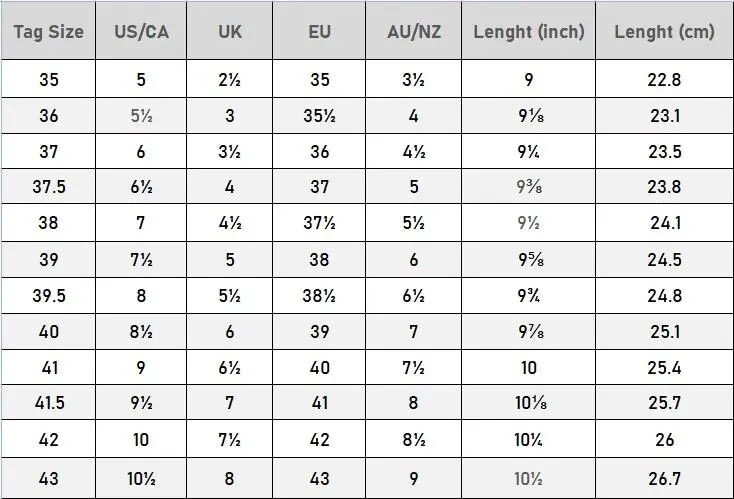This screenshot has width=734, height=499.
Task: Select the EU column header
Action: point(320,32)
